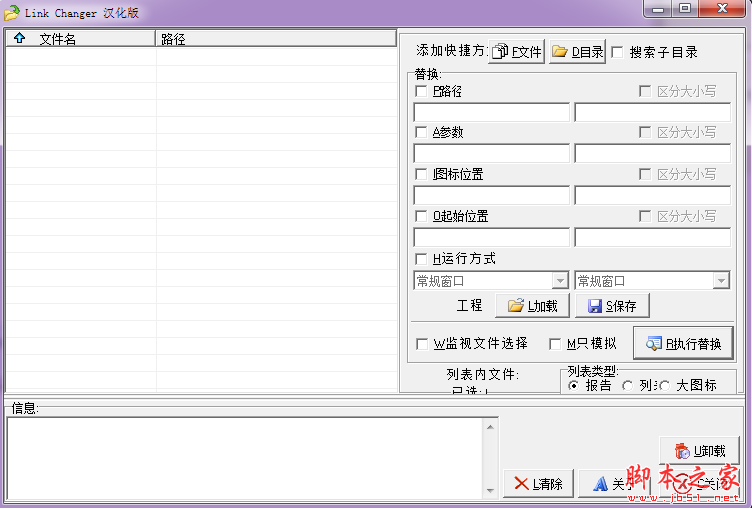Click the left A参数 search input field
752x509 pixels.
[492, 154]
